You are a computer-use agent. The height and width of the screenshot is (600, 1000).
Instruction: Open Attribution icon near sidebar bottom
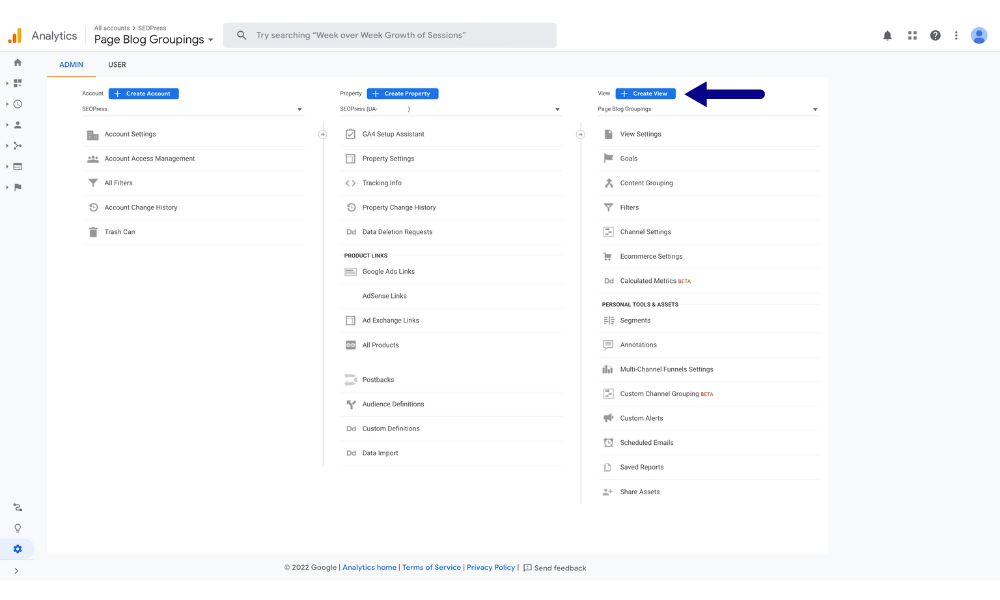[18, 508]
